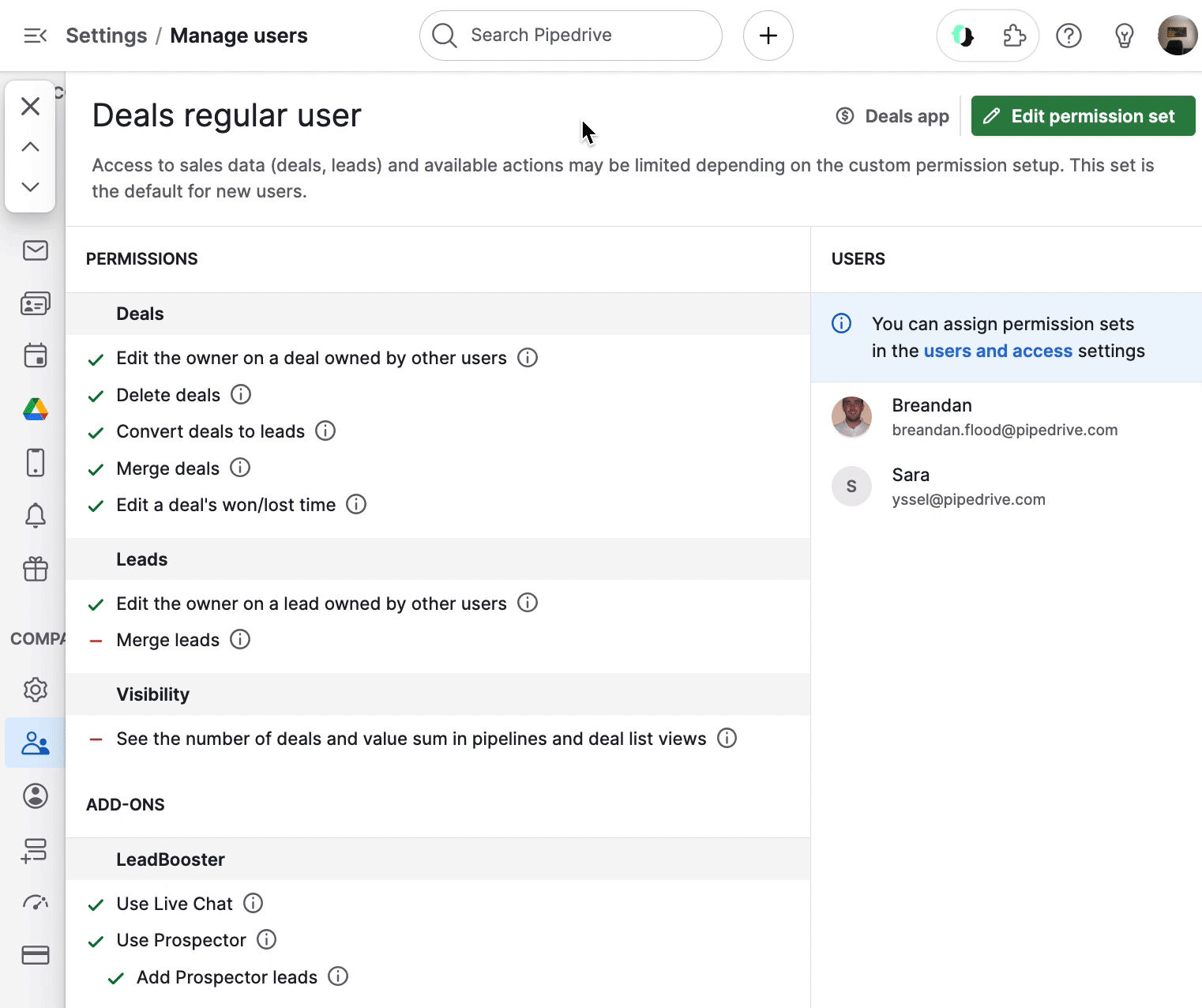Open the quick add plus button
The height and width of the screenshot is (1008, 1202).
click(768, 36)
